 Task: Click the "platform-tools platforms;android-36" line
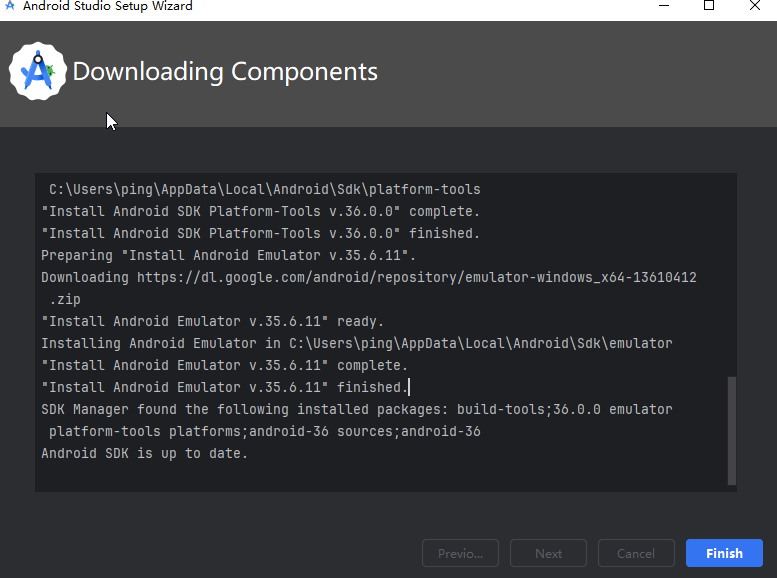pos(265,431)
